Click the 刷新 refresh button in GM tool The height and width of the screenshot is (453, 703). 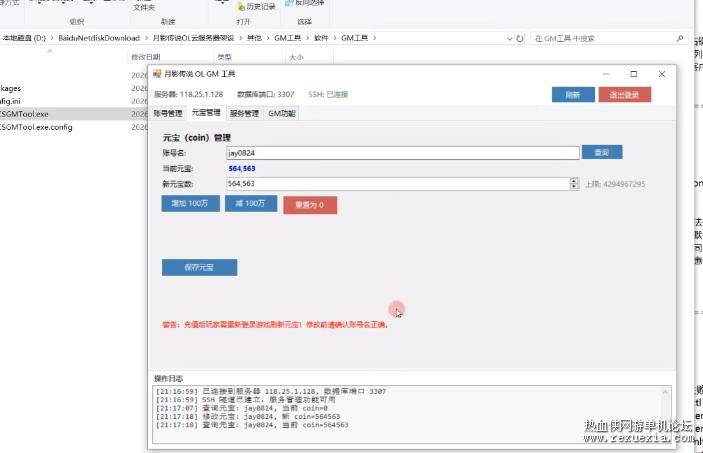pyautogui.click(x=573, y=95)
